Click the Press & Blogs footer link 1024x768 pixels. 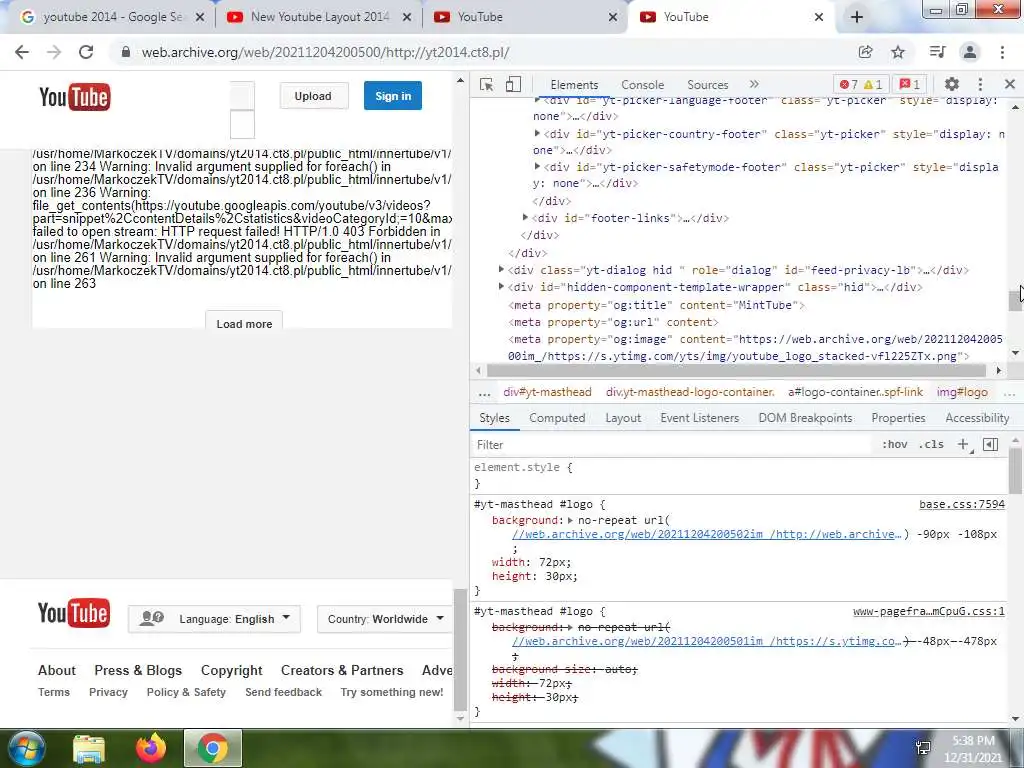[138, 670]
